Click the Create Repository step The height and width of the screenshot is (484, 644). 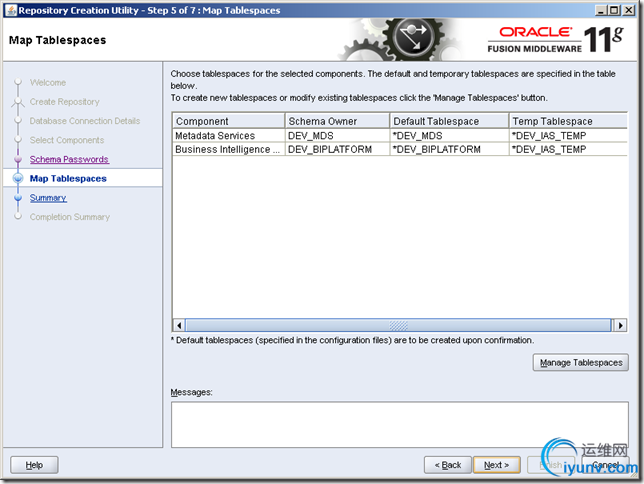pyautogui.click(x=64, y=102)
